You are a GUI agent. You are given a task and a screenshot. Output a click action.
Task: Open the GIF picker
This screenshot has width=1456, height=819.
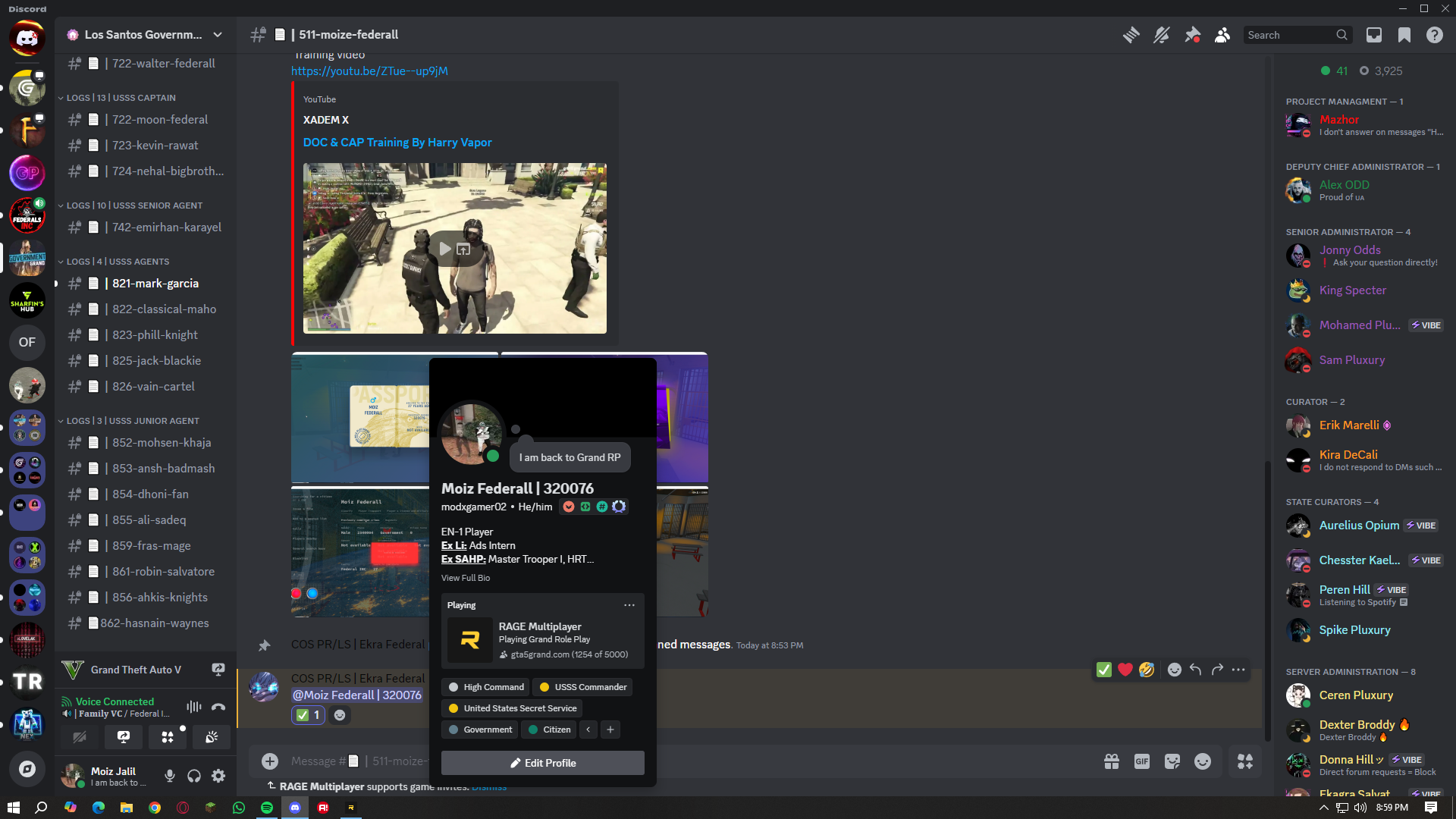(1142, 761)
